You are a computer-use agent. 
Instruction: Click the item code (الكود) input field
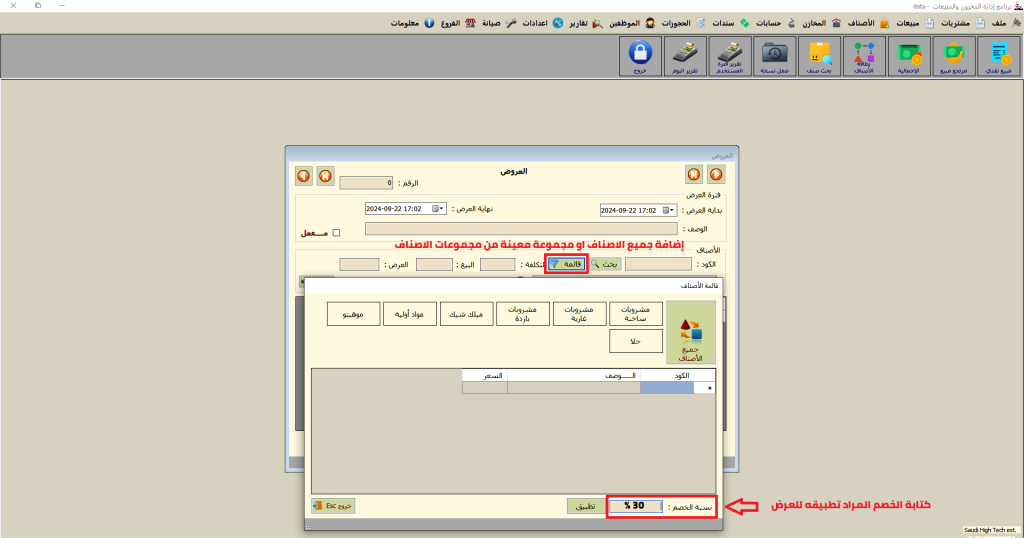tap(658, 264)
